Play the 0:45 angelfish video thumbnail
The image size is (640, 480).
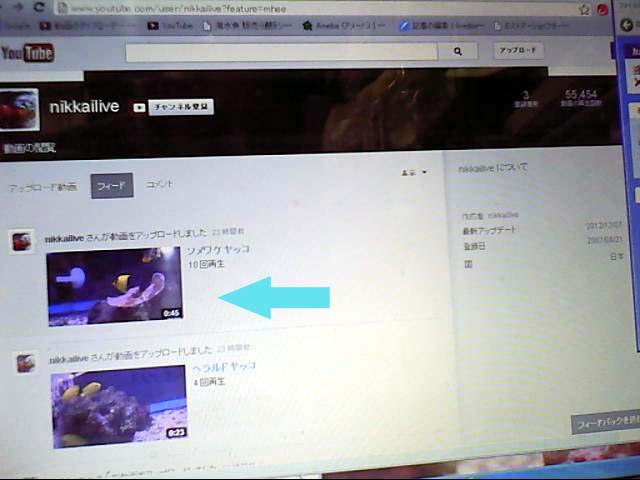coord(114,286)
